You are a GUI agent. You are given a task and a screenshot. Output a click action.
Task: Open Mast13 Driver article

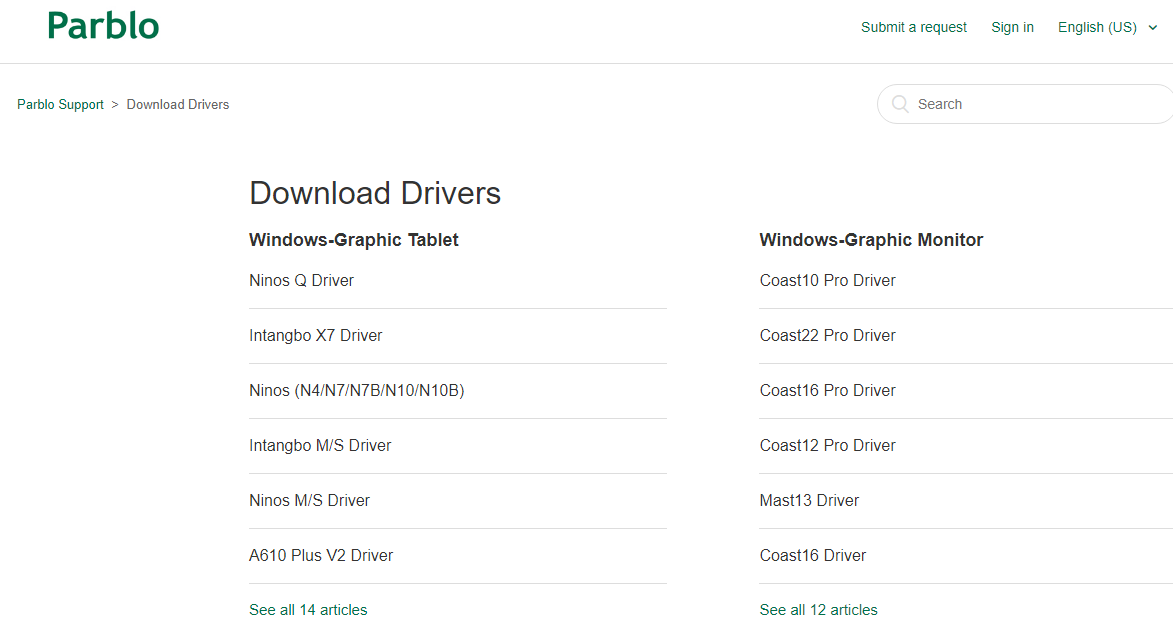coord(809,500)
